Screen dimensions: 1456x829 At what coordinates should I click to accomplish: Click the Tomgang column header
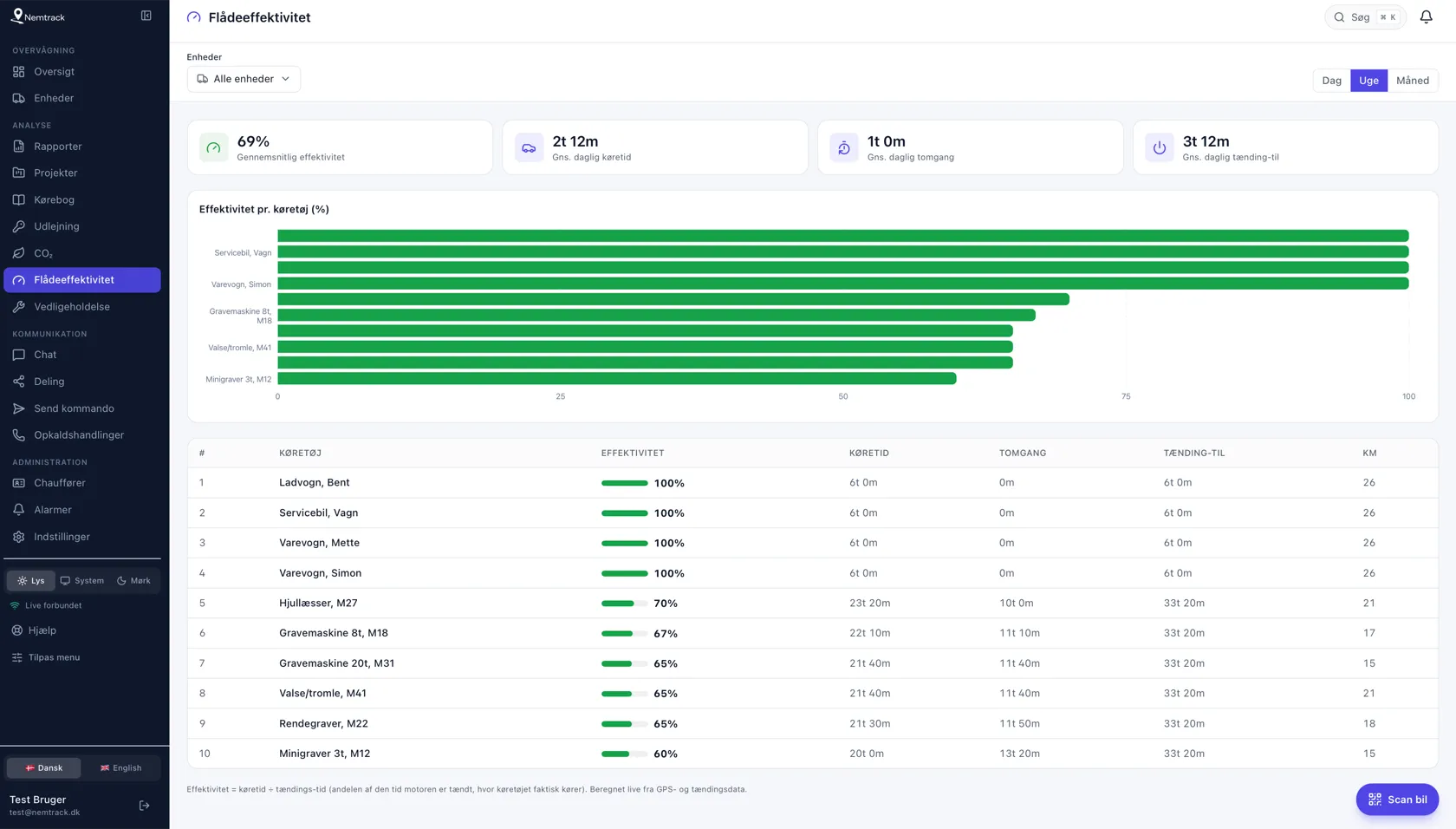(1023, 454)
